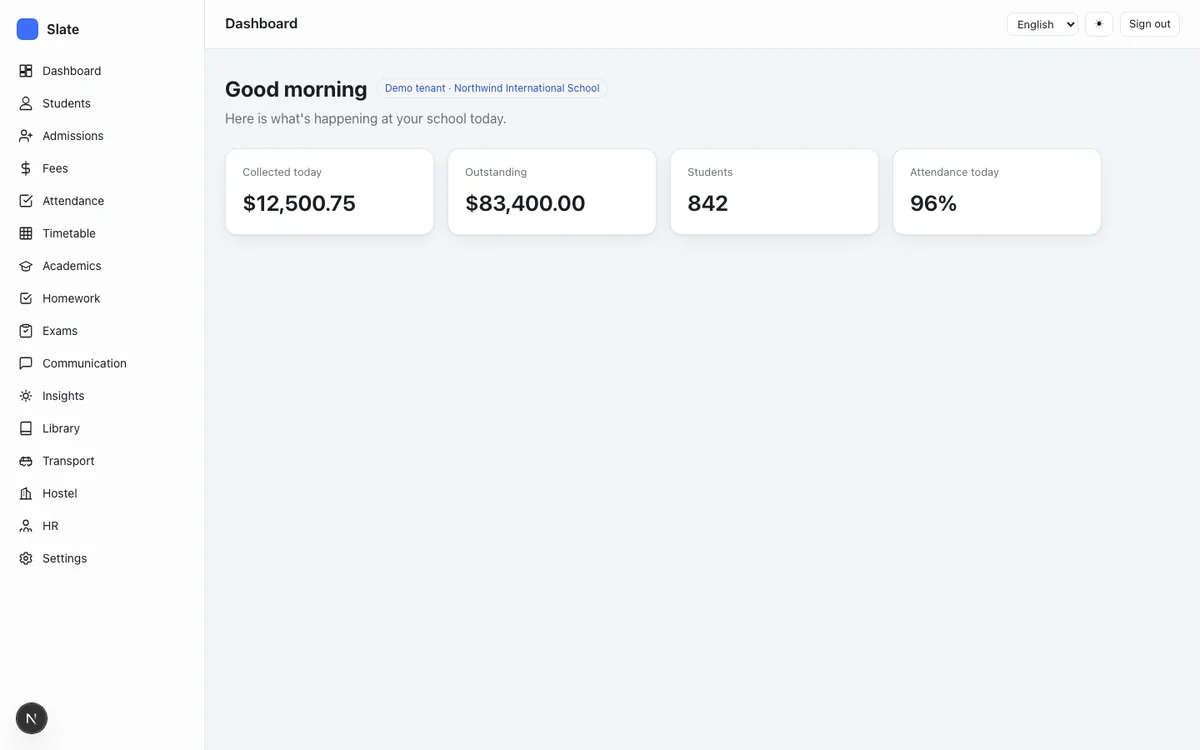1200x750 pixels.
Task: Click the Library book icon
Action: 26,428
